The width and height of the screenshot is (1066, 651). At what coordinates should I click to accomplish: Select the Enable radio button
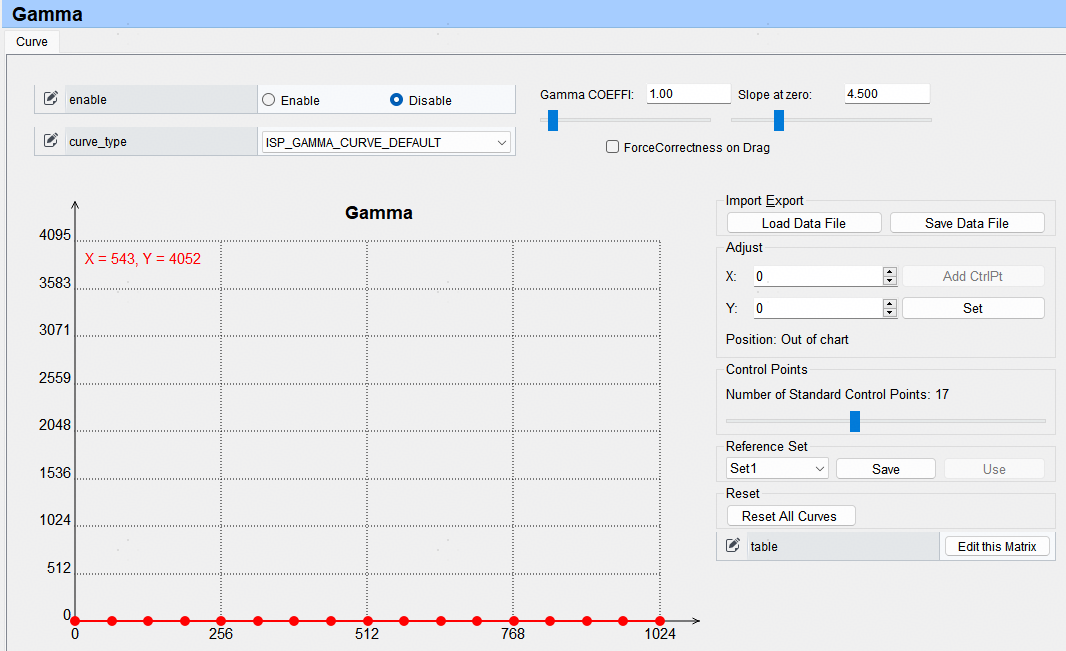[268, 100]
